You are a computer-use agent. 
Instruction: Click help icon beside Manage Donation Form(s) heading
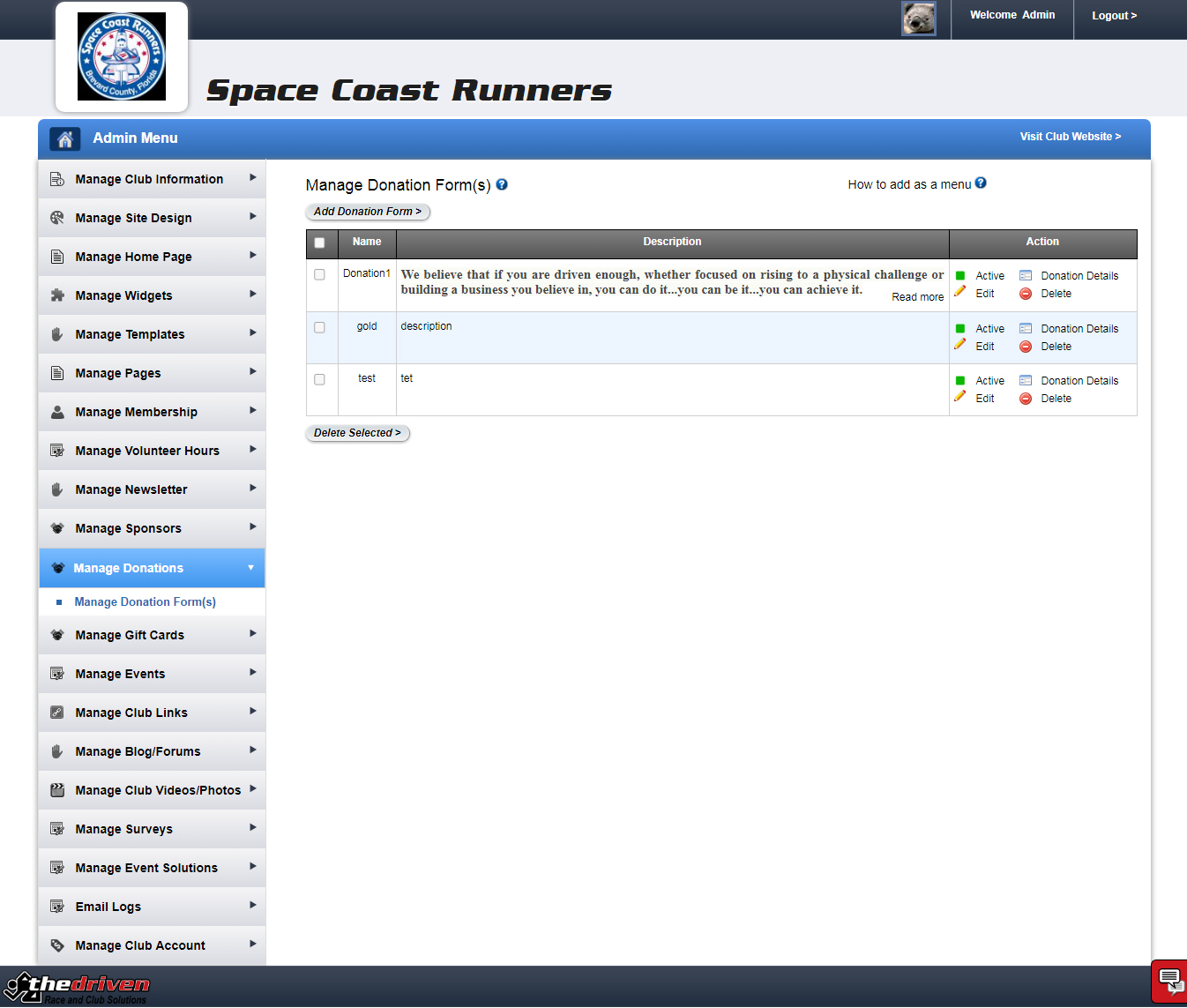[x=502, y=184]
